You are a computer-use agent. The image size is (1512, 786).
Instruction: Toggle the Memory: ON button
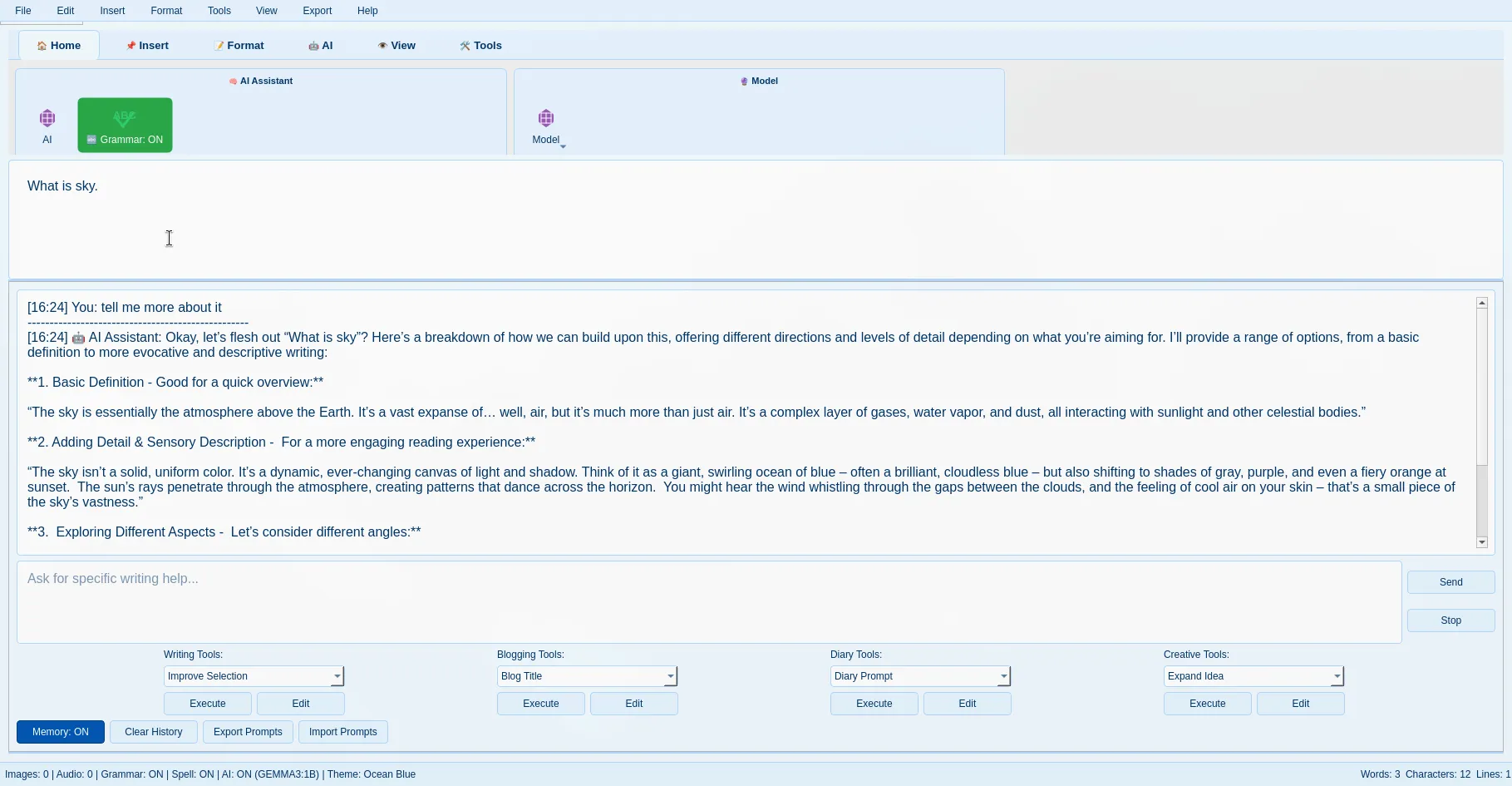[61, 732]
